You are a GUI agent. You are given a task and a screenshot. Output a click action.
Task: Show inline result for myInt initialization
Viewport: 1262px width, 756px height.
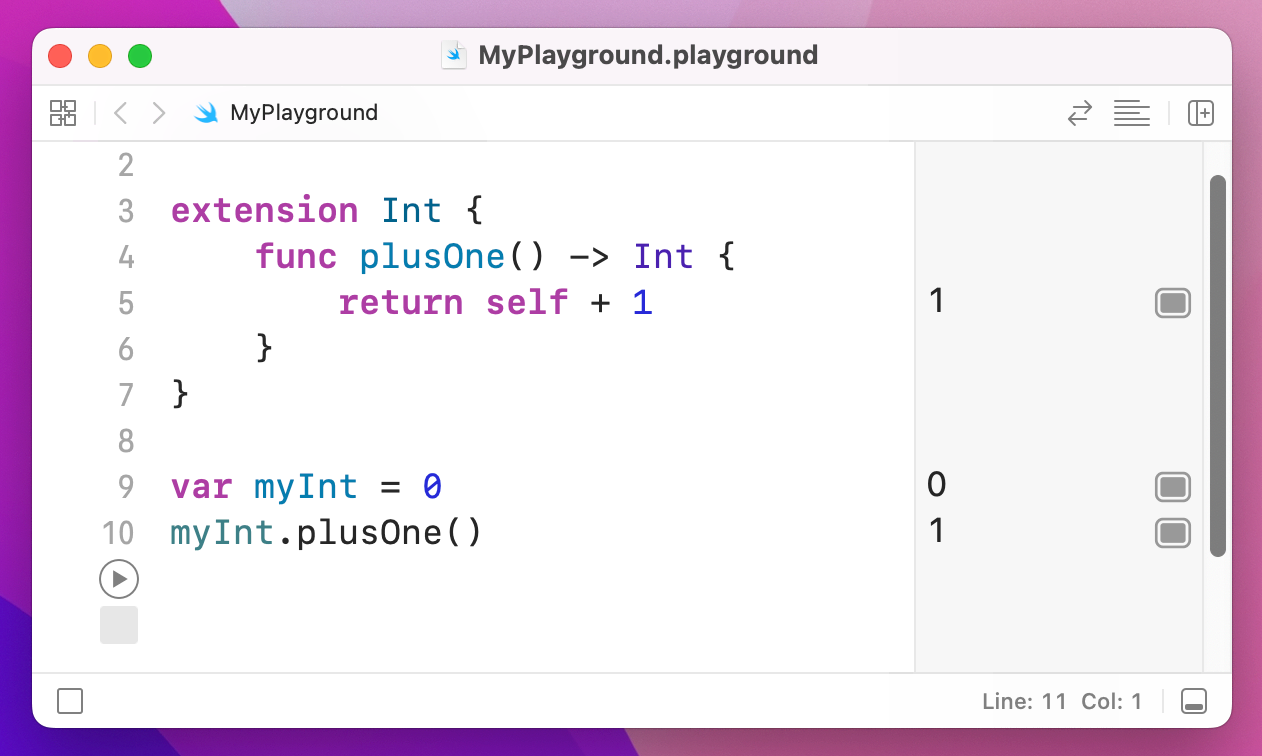point(1172,487)
